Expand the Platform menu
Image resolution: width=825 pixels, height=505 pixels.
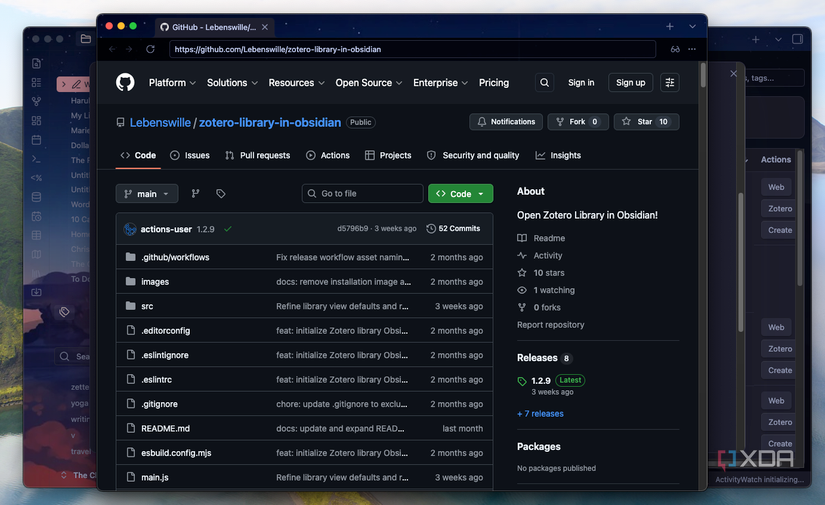pyautogui.click(x=172, y=83)
